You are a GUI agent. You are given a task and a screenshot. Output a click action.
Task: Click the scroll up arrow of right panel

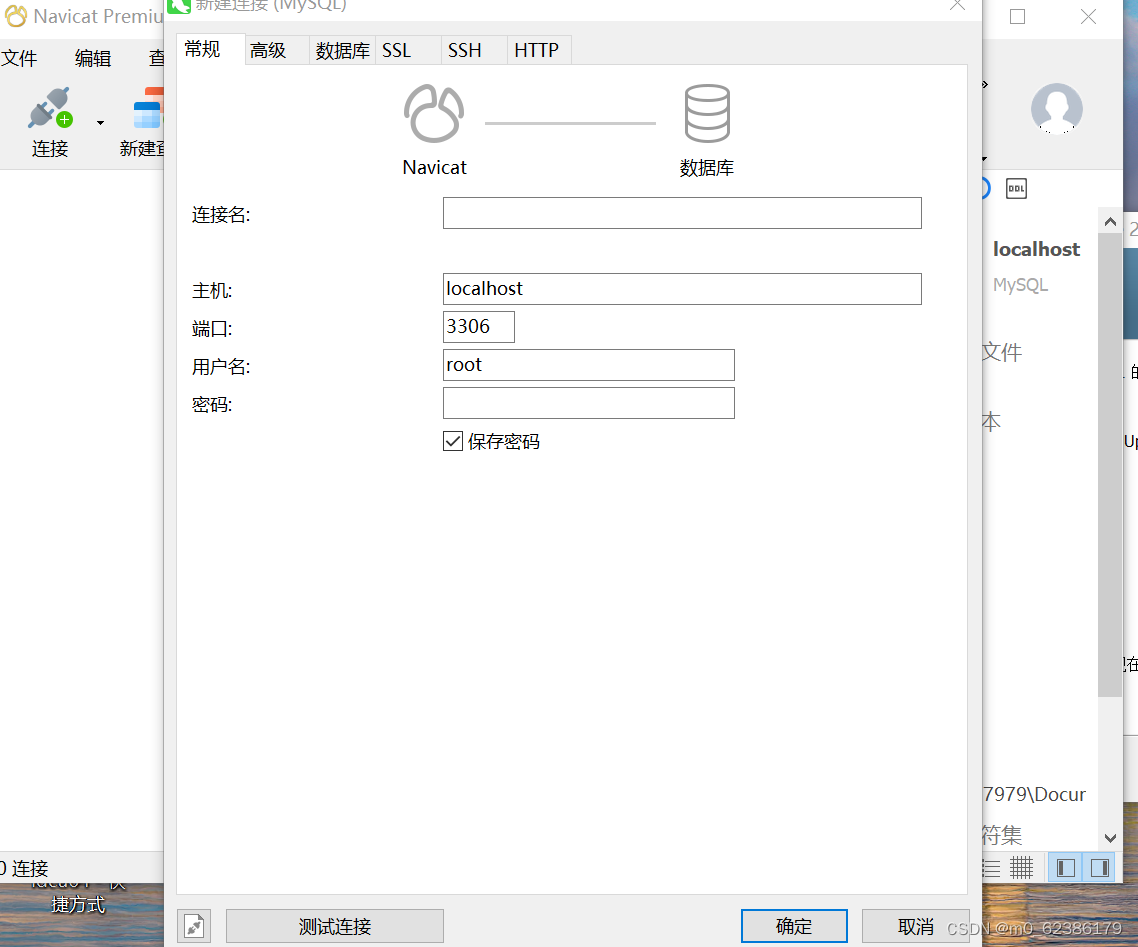(x=1110, y=222)
